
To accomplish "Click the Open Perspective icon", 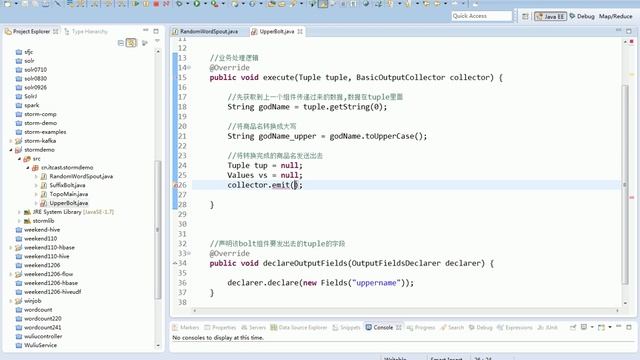I will 525,16.
